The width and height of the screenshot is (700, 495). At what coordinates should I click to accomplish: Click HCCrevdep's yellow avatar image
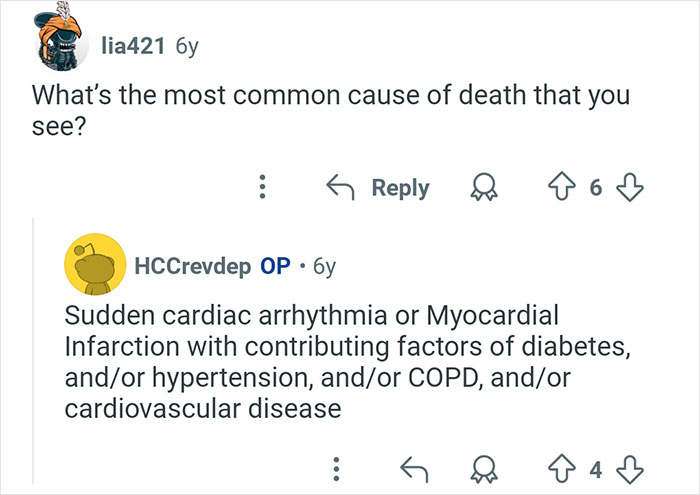[93, 267]
